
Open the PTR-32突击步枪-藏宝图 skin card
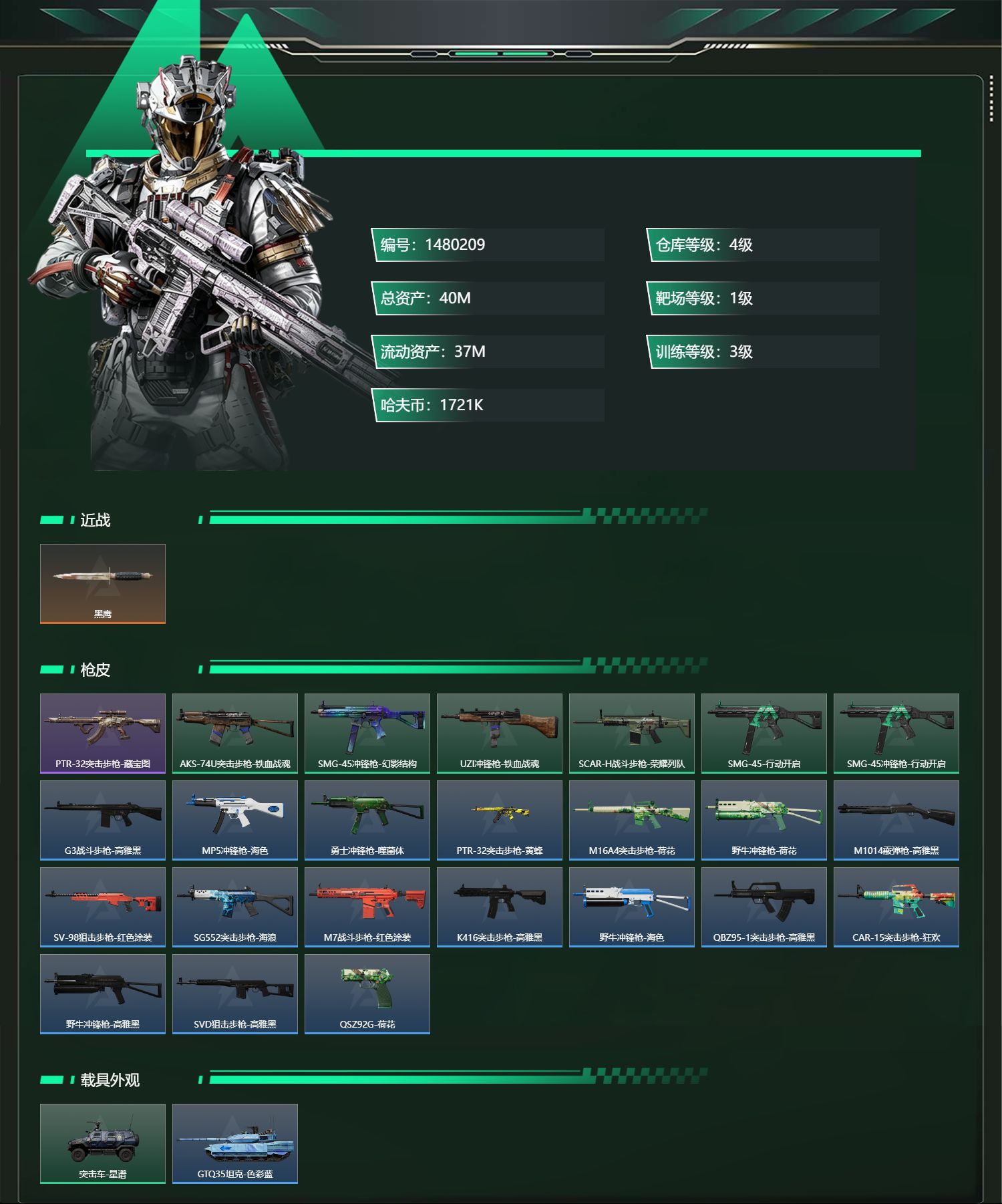(103, 734)
